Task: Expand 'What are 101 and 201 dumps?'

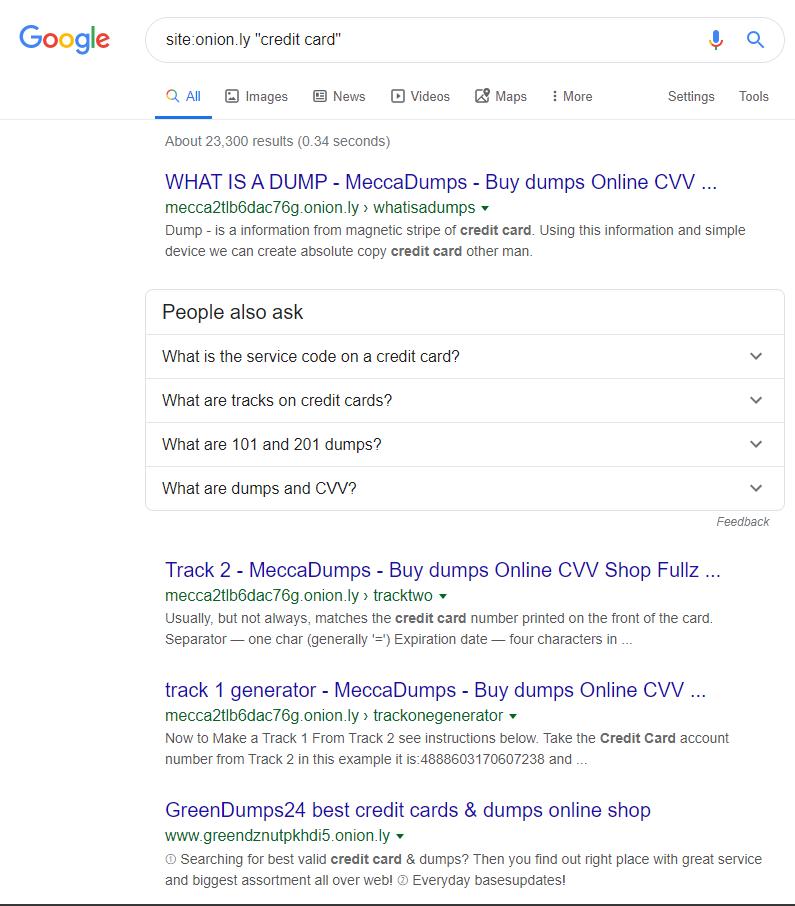Action: tap(465, 444)
